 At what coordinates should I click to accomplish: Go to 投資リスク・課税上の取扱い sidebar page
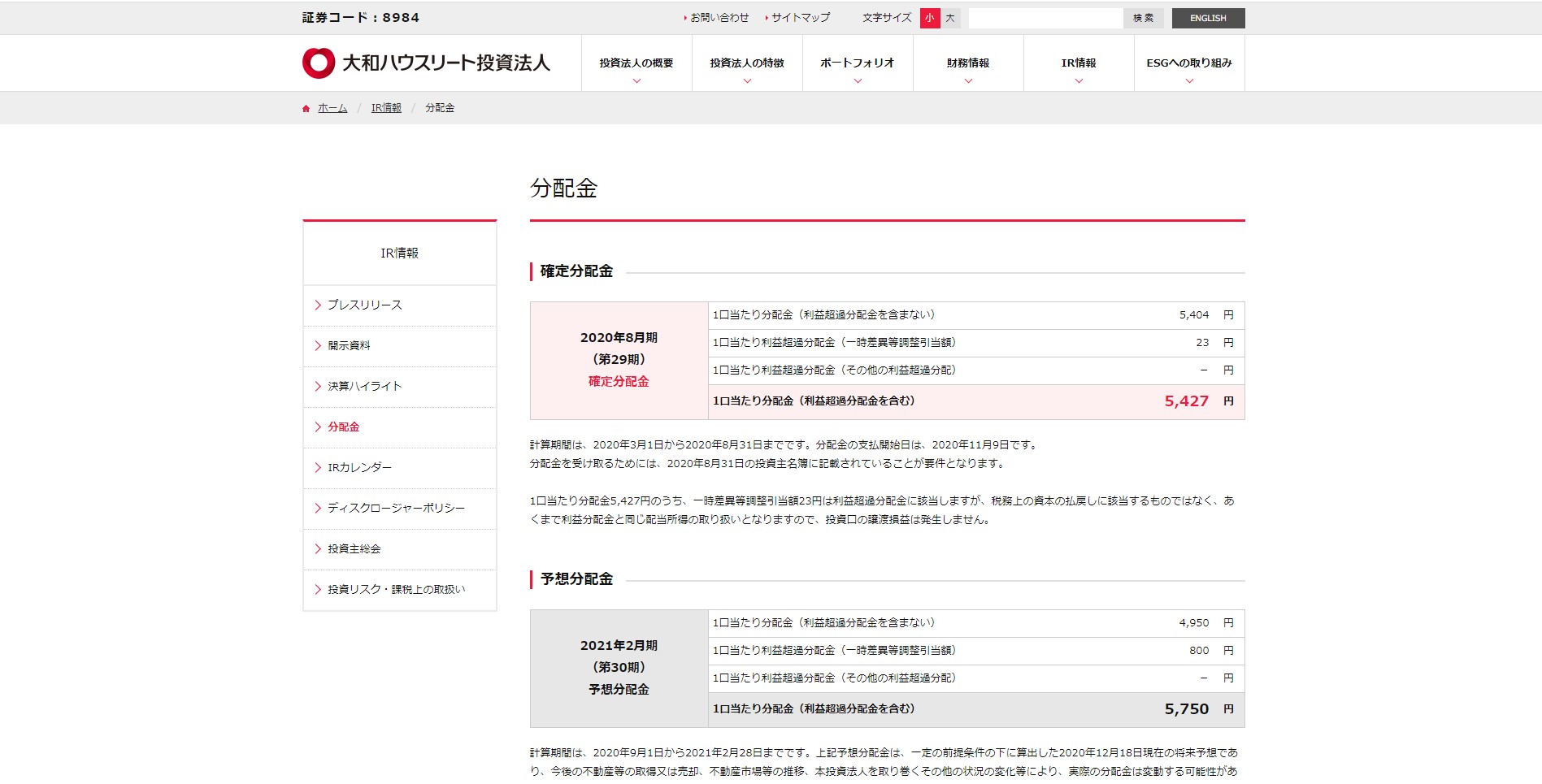pos(396,590)
